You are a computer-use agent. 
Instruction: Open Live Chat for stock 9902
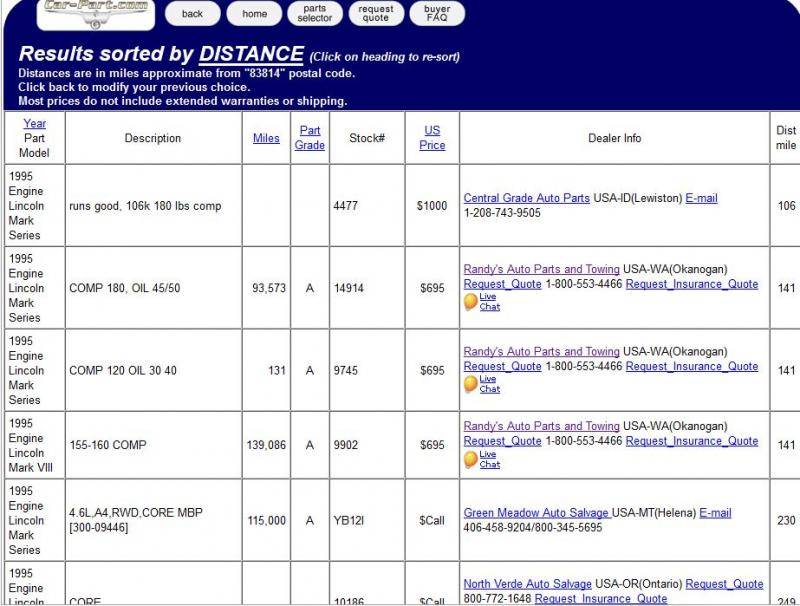click(x=488, y=459)
